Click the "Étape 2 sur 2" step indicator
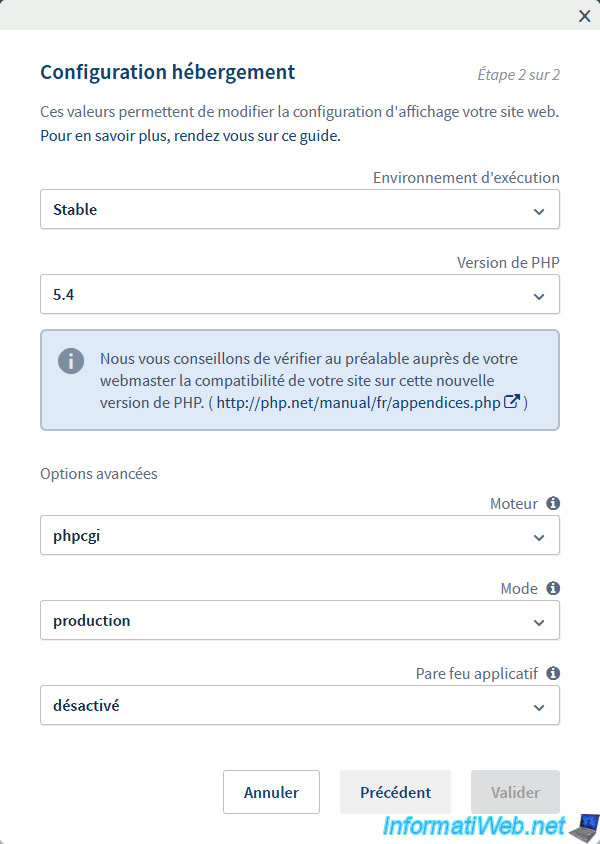This screenshot has height=844, width=600. pos(518,74)
